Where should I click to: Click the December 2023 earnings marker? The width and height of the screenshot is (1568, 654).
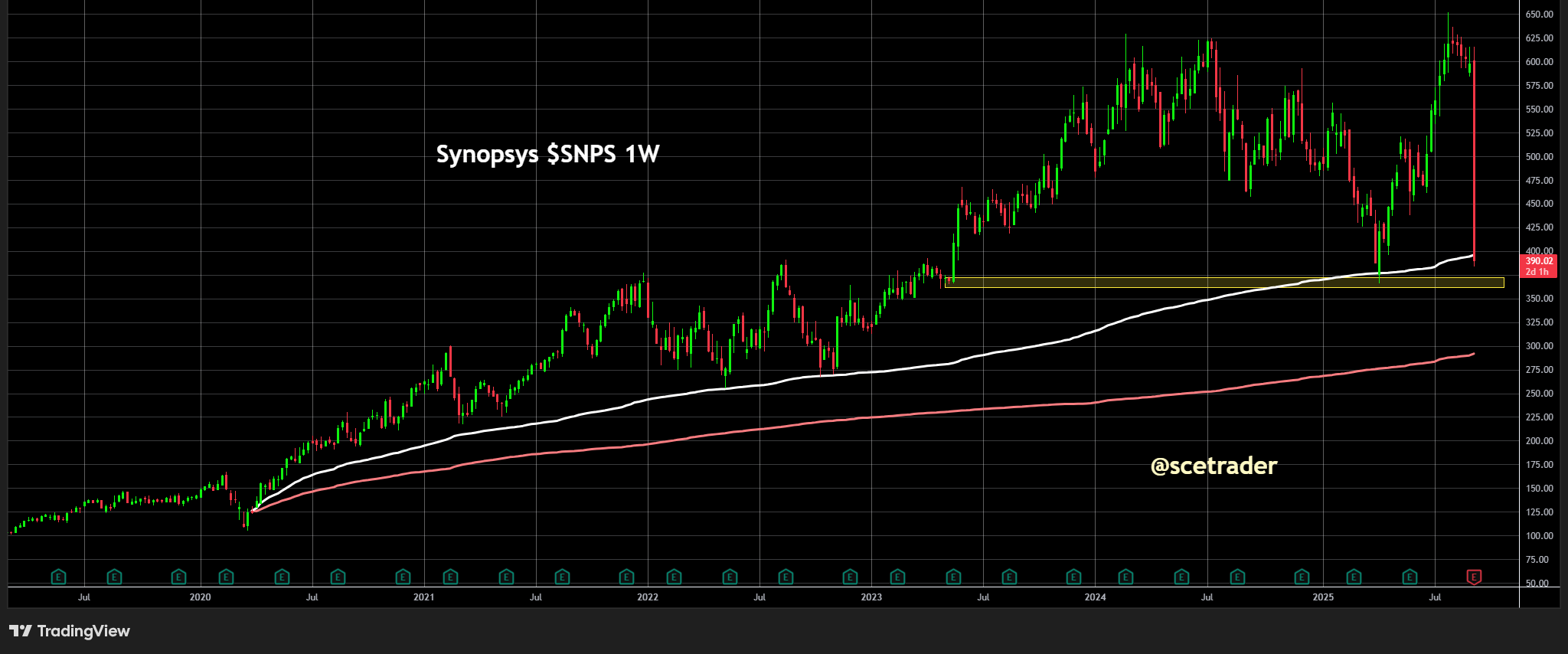point(1073,577)
